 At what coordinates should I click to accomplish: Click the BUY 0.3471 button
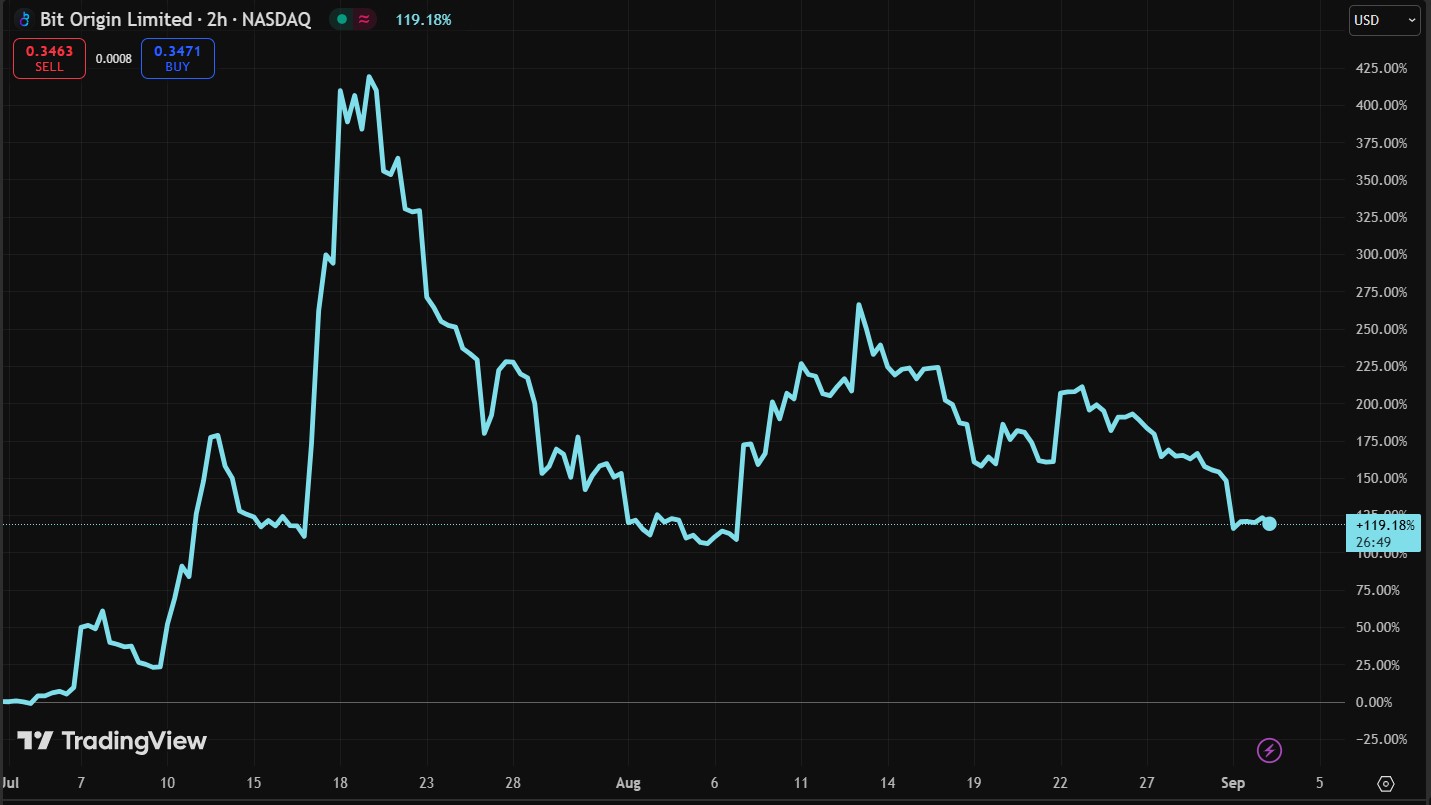click(x=178, y=58)
